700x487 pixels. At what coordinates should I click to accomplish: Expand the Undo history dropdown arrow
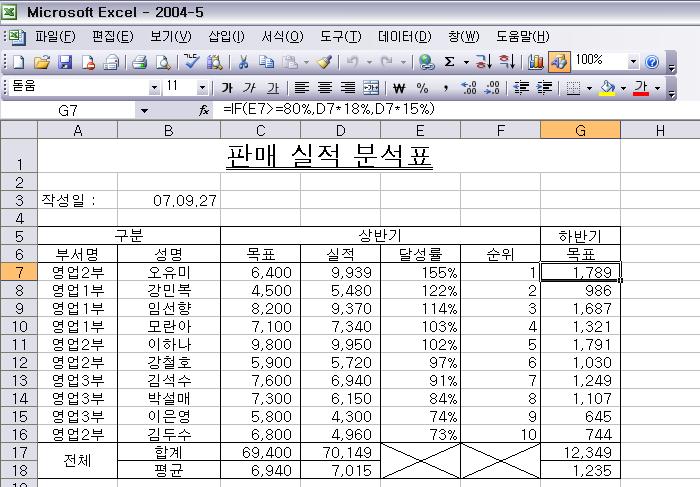[x=369, y=62]
